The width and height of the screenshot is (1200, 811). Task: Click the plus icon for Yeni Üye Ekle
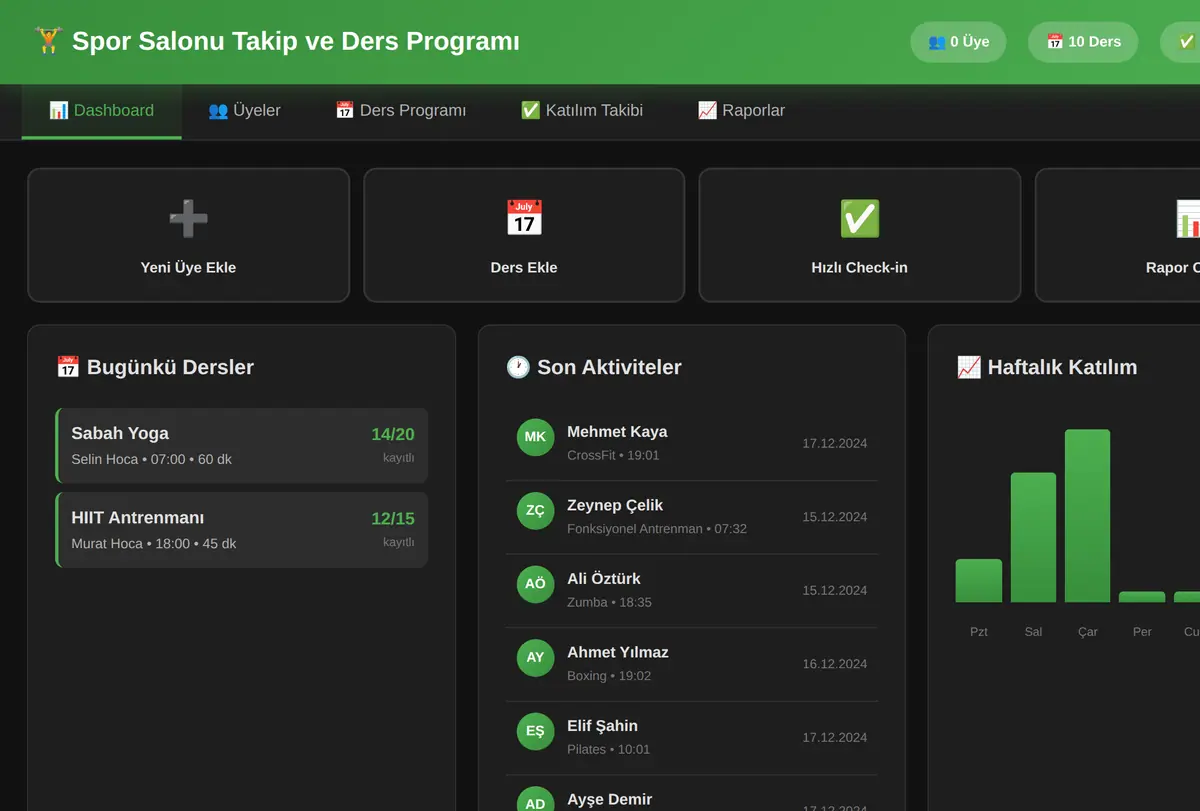point(188,219)
